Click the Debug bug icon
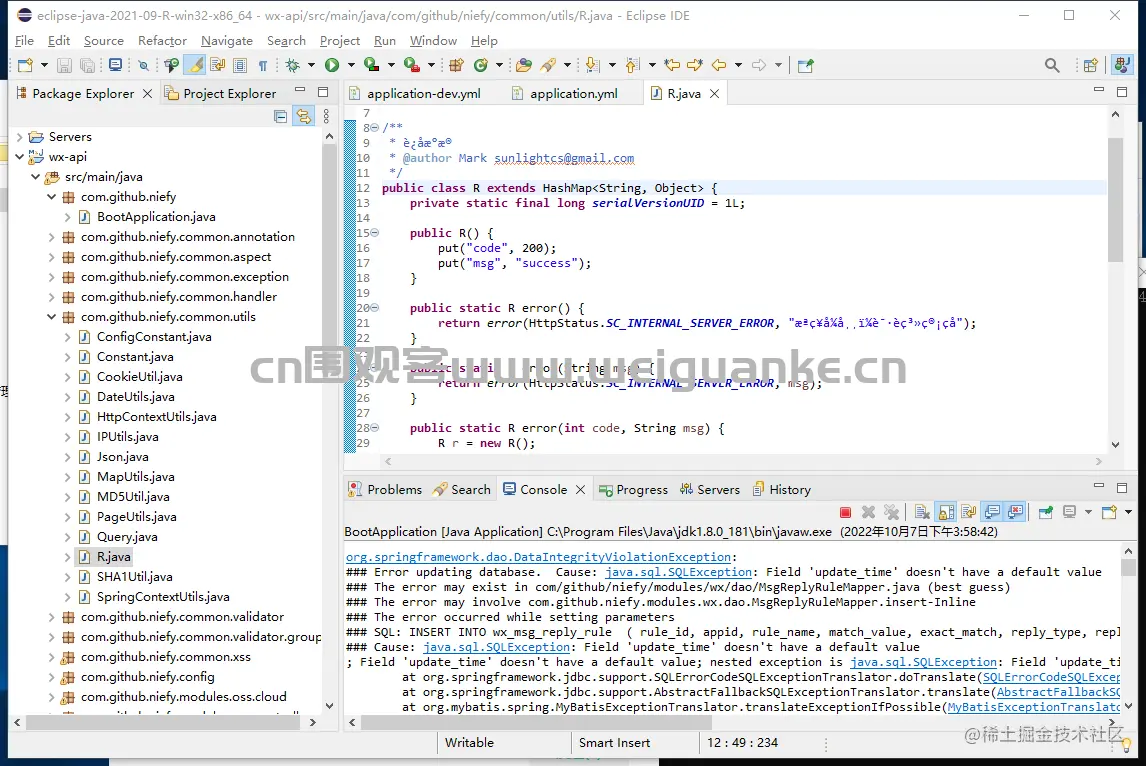Viewport: 1146px width, 766px height. [293, 65]
